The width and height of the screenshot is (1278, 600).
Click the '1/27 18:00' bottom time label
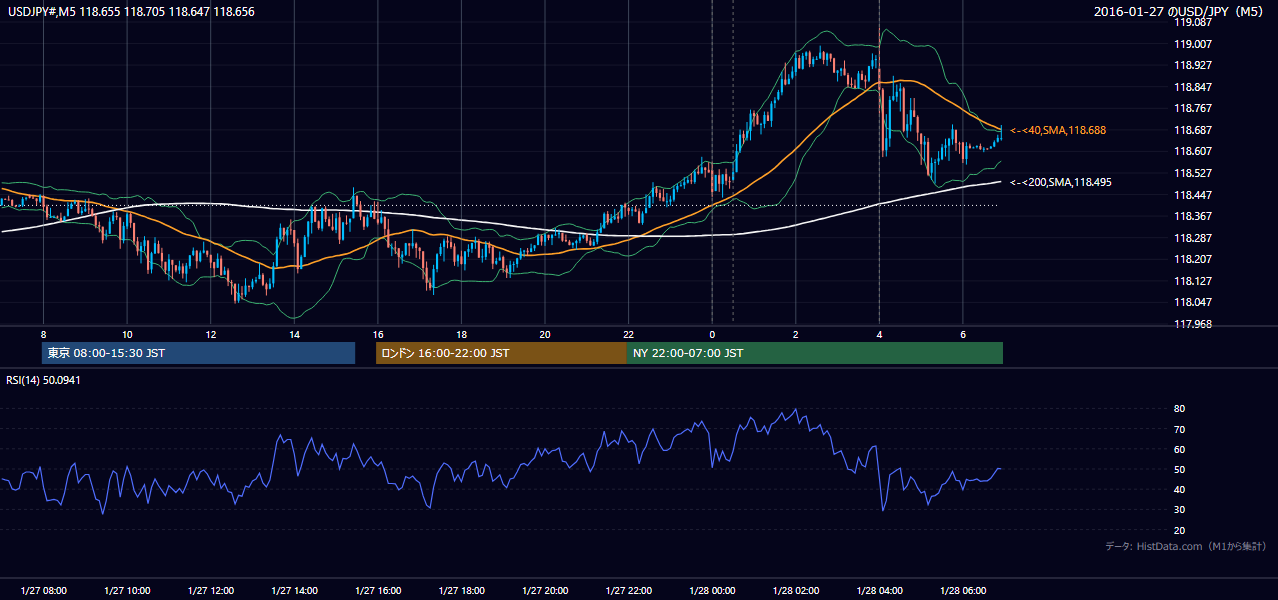(x=461, y=591)
